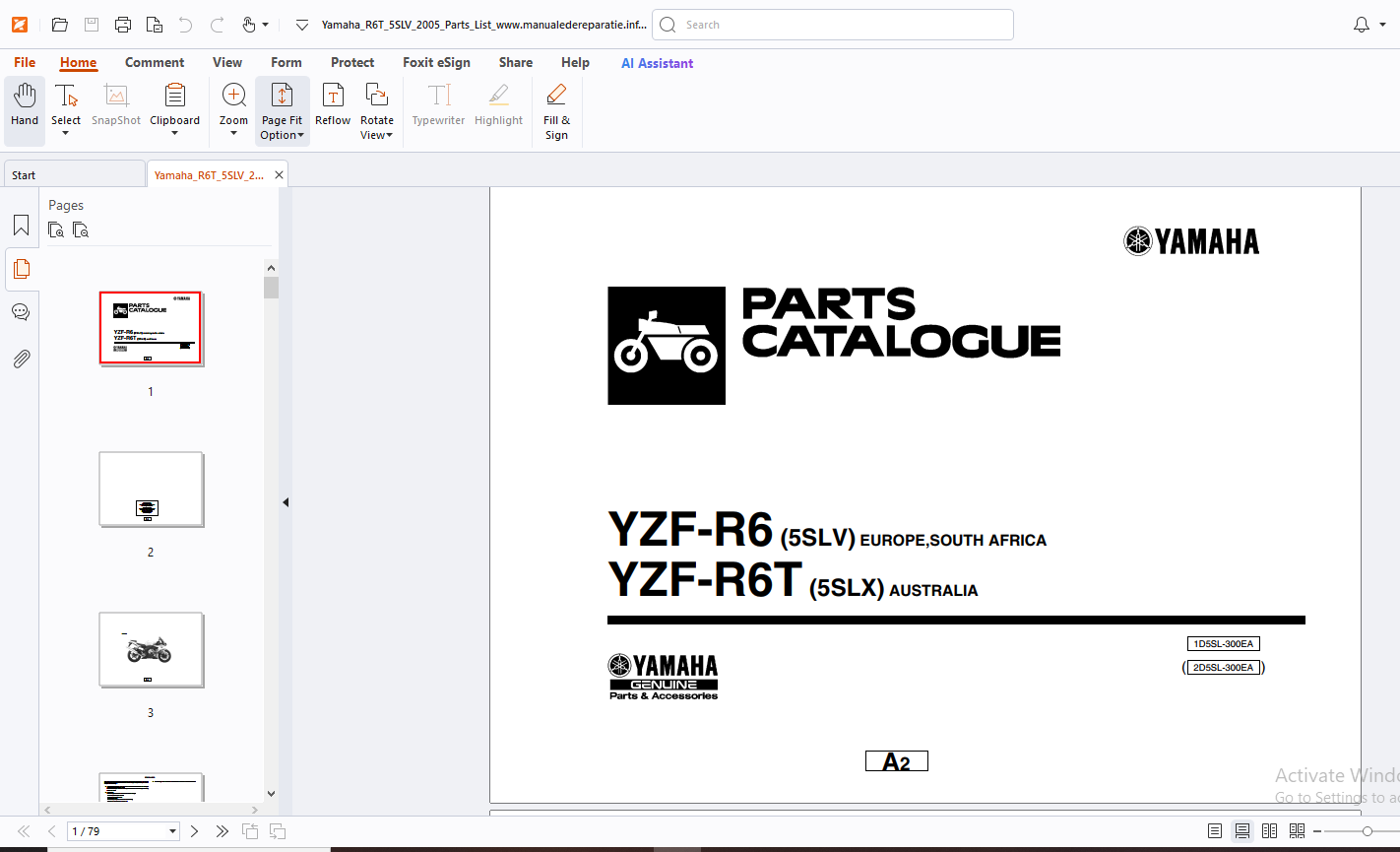Go to the previous page
The width and height of the screenshot is (1400, 852).
click(x=52, y=831)
